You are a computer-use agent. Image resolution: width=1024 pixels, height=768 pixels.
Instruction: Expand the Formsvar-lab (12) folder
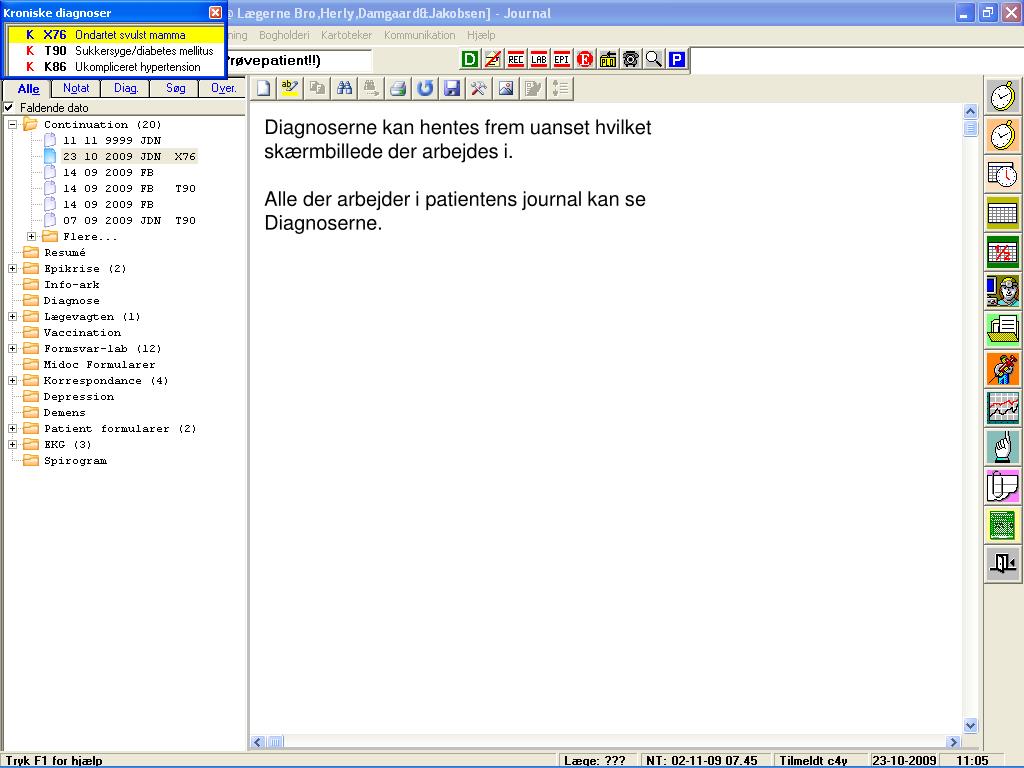point(12,348)
